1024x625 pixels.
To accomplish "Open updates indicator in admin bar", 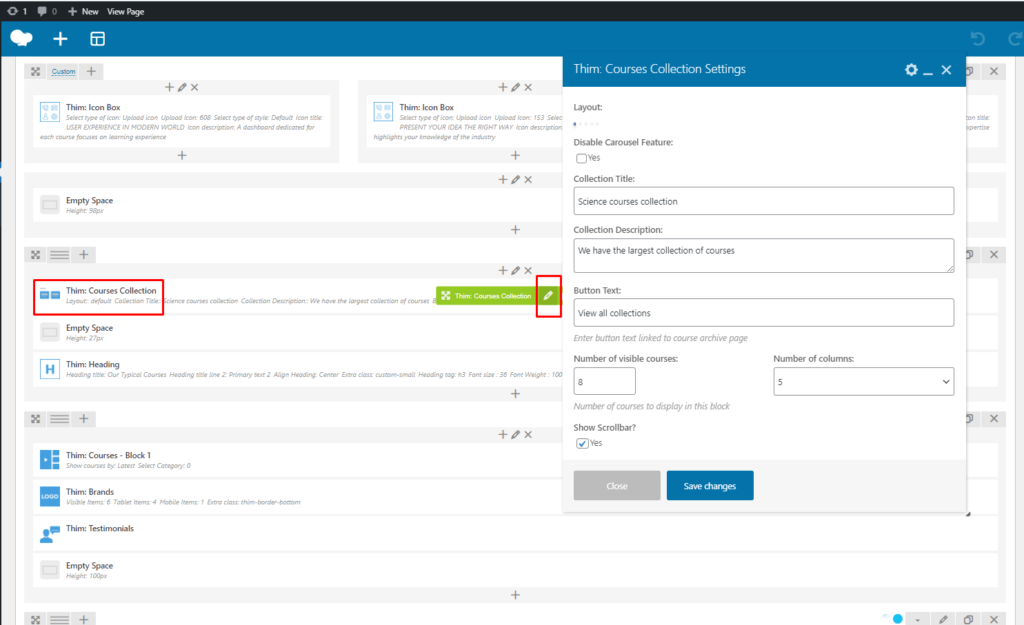I will (18, 11).
